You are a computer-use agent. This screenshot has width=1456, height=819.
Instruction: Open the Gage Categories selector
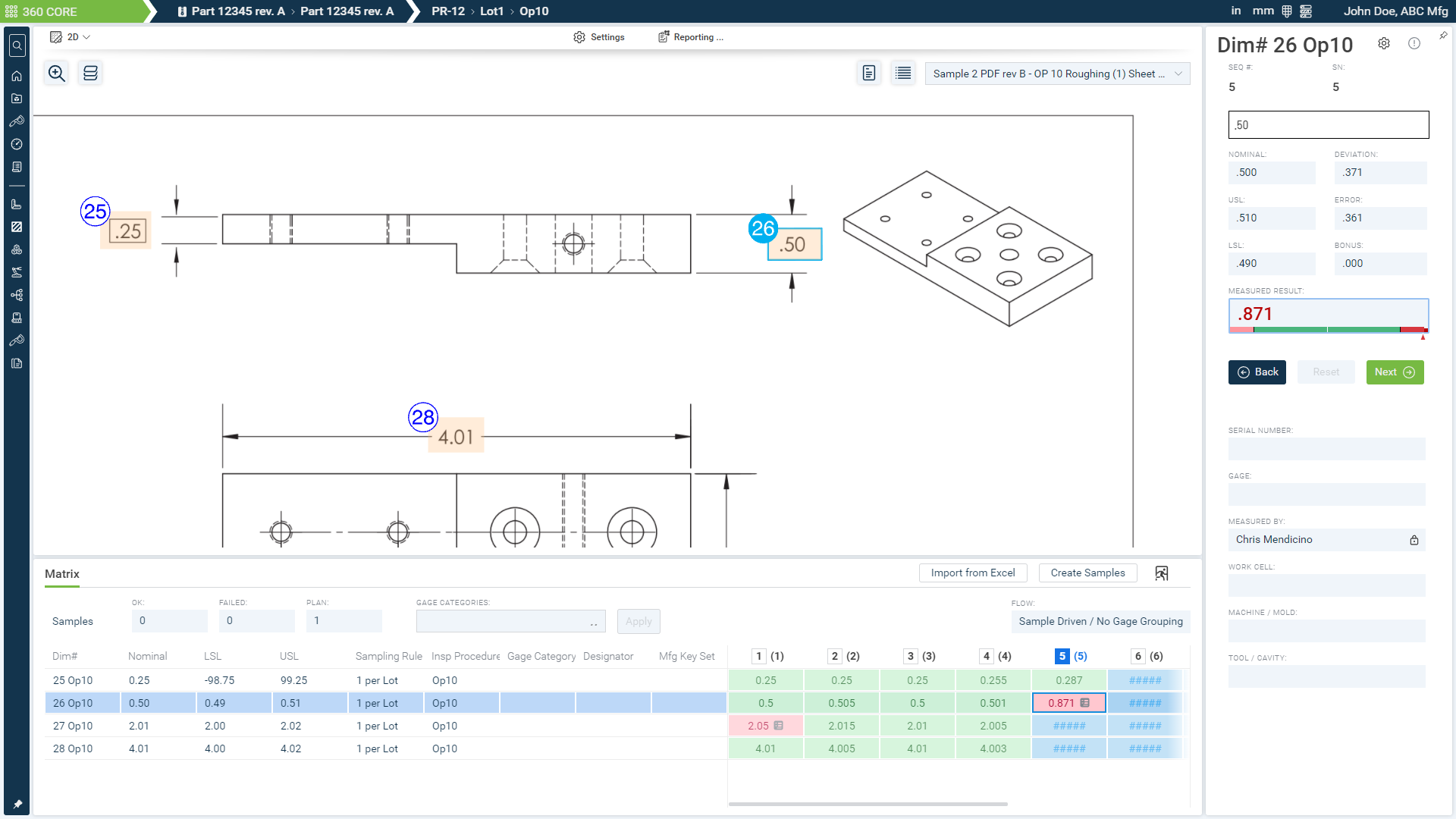510,622
